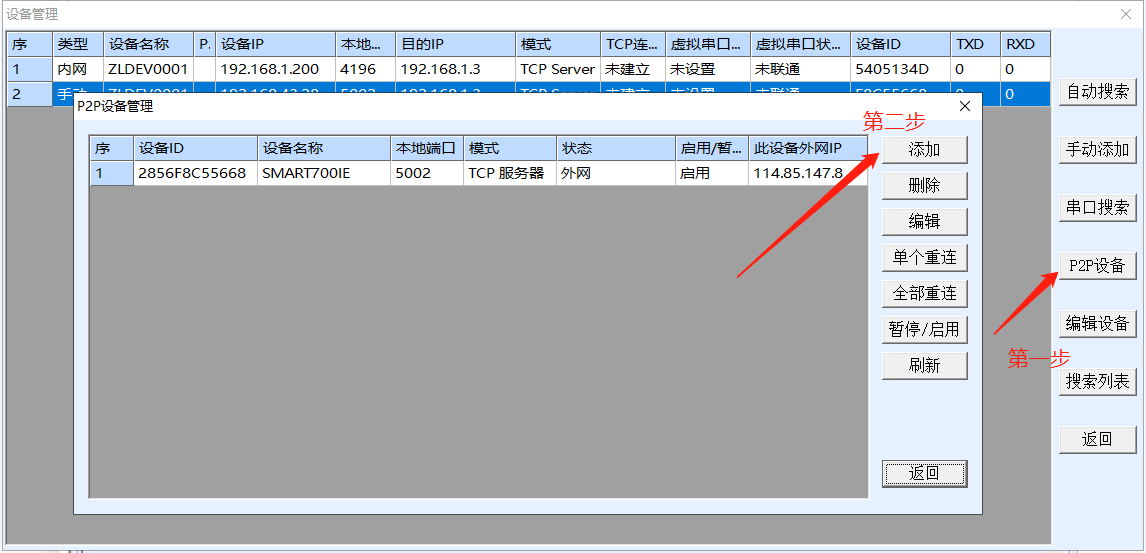This screenshot has width=1146, height=553.
Task: Refresh the list with 刷新 button
Action: pyautogui.click(x=924, y=366)
